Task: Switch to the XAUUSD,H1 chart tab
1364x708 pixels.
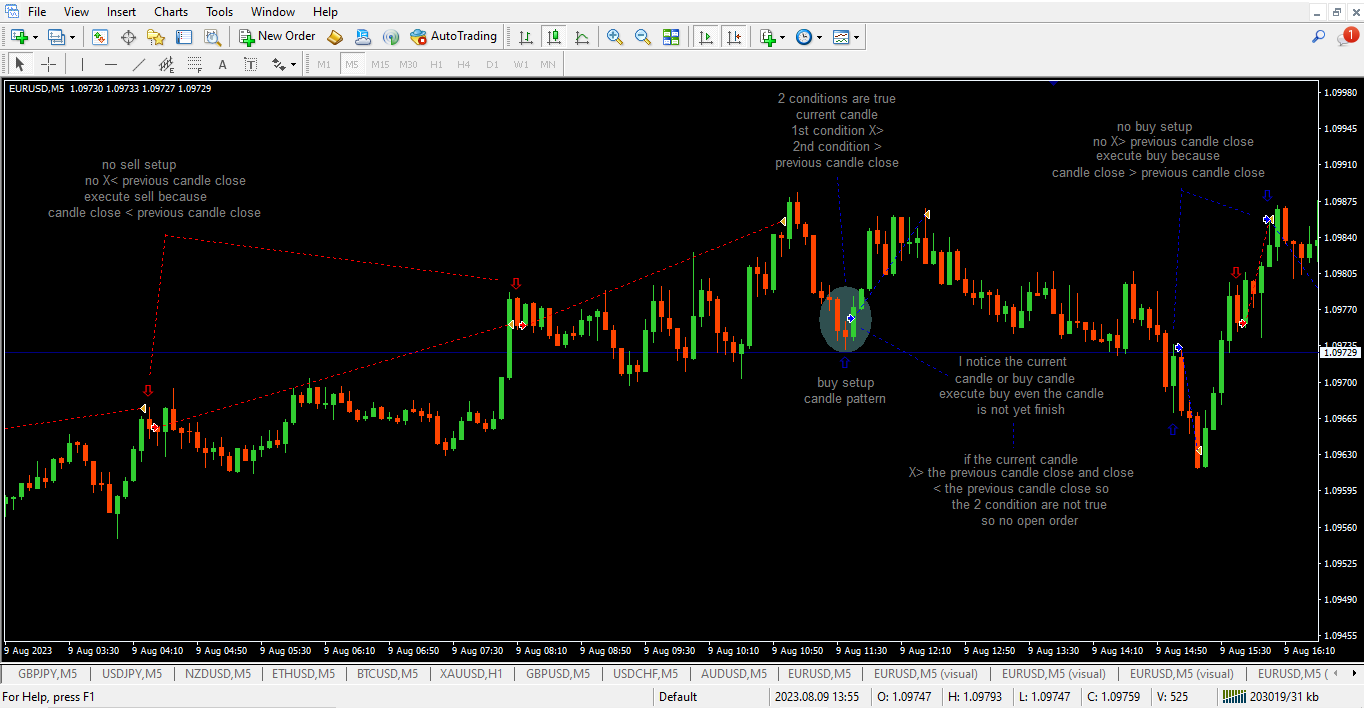Action: click(x=471, y=674)
